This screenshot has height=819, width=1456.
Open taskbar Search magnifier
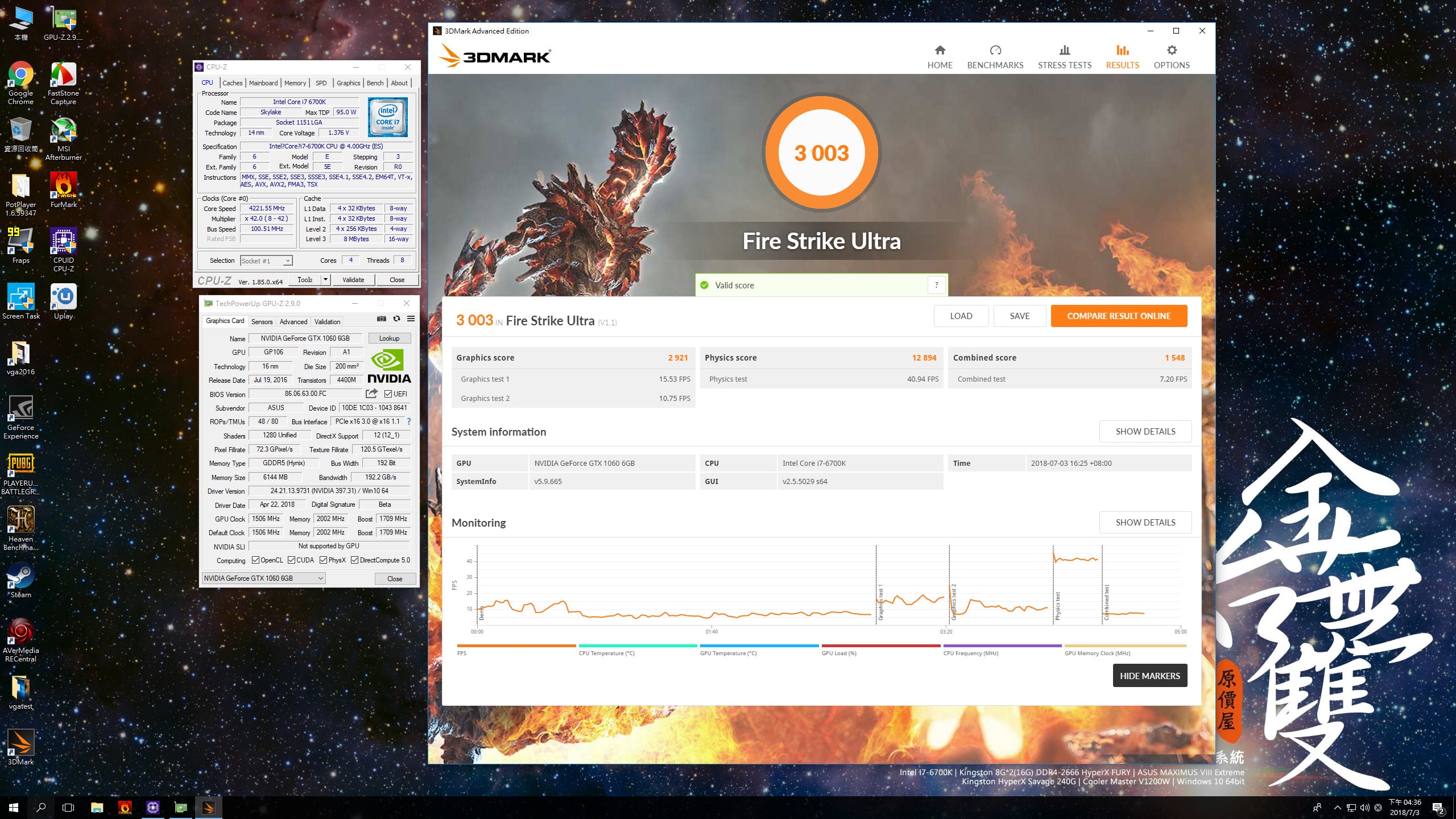point(41,807)
